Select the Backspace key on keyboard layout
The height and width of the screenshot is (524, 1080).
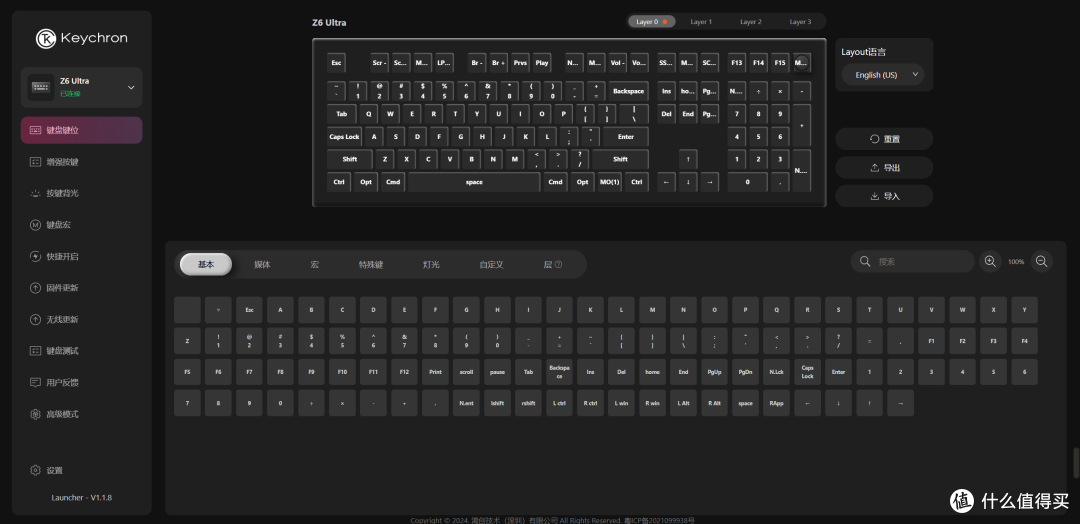click(x=628, y=91)
